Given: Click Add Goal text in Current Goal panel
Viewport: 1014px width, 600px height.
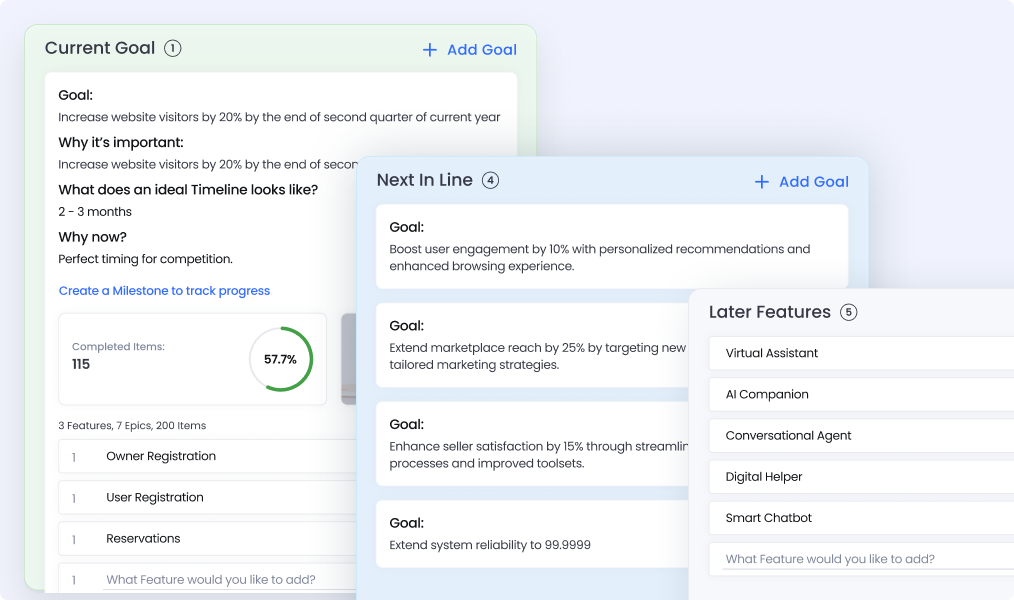Looking at the screenshot, I should coord(481,50).
